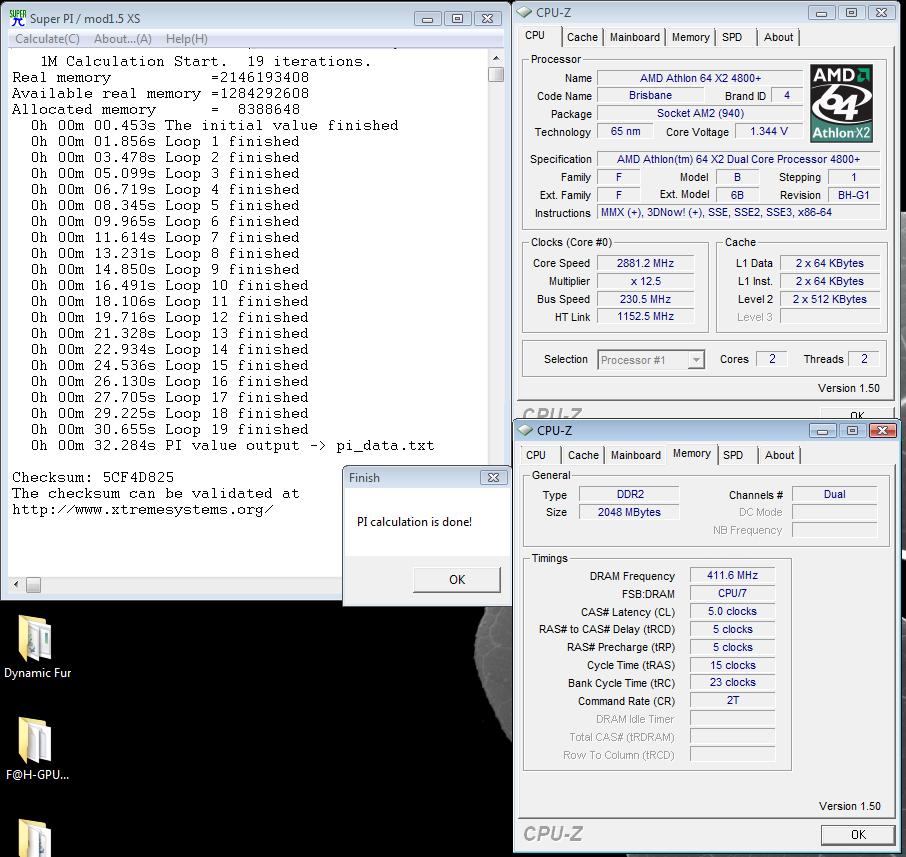Click the Package value Socket AM2 (940)
906x857 pixels.
pos(700,113)
